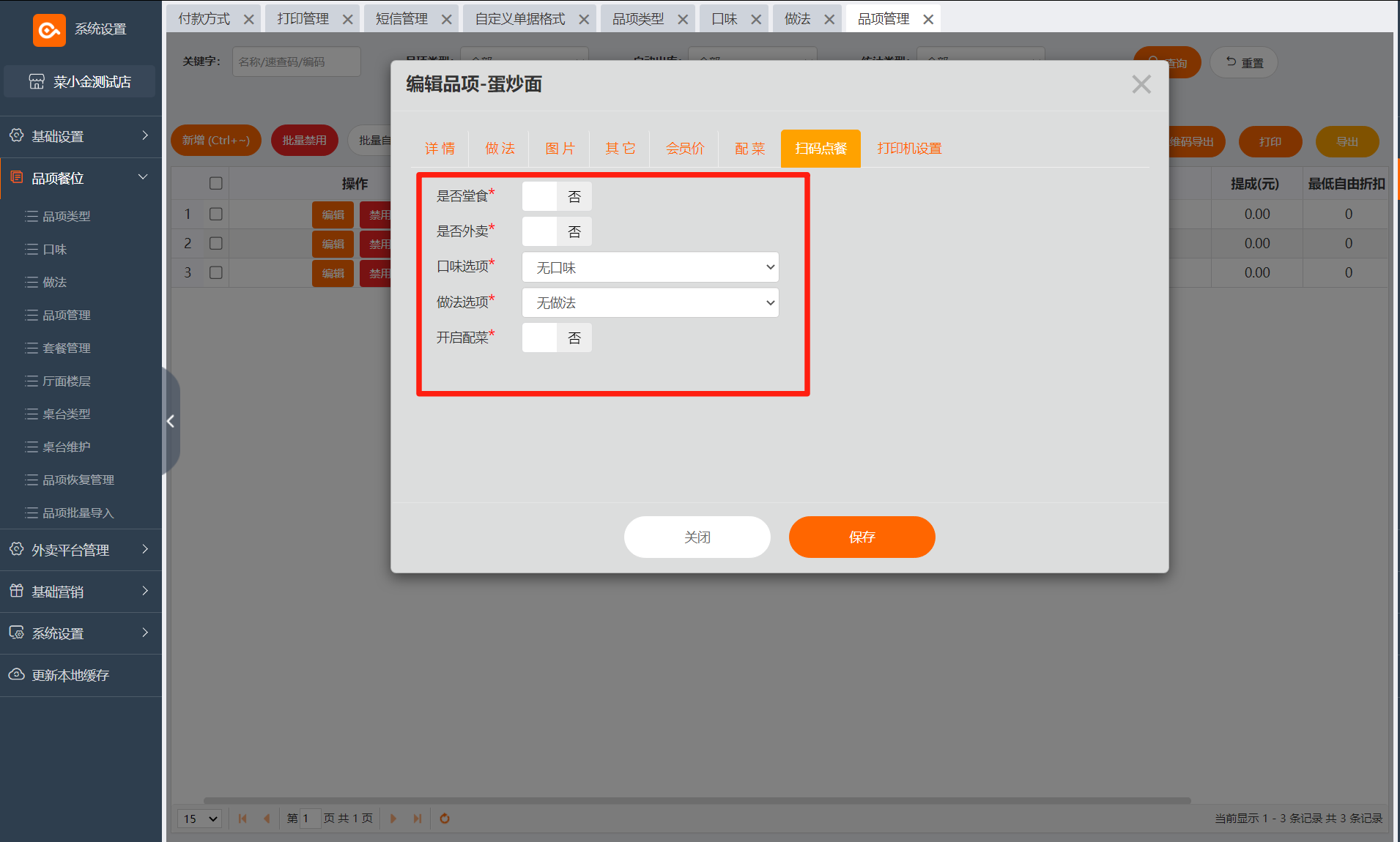This screenshot has width=1400, height=842.
Task: Collapse the sidebar with the arrow handle
Action: point(170,421)
